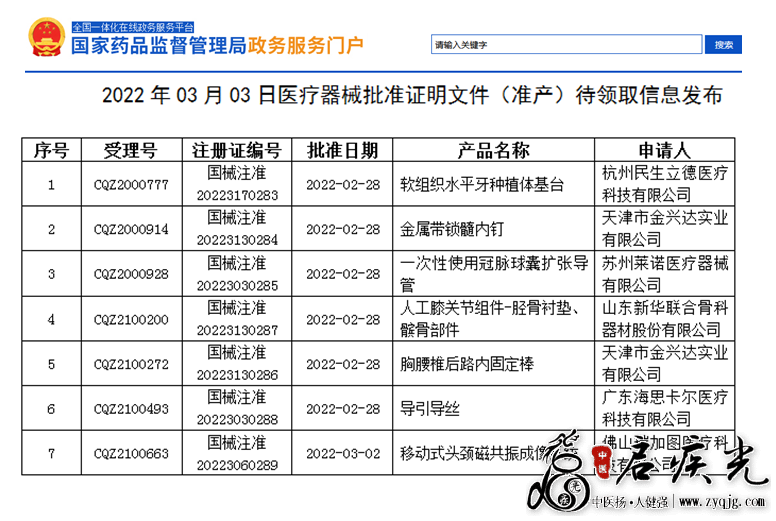The height and width of the screenshot is (521, 776).
Task: Select acceptance number CQZ2100200
Action: [131, 320]
